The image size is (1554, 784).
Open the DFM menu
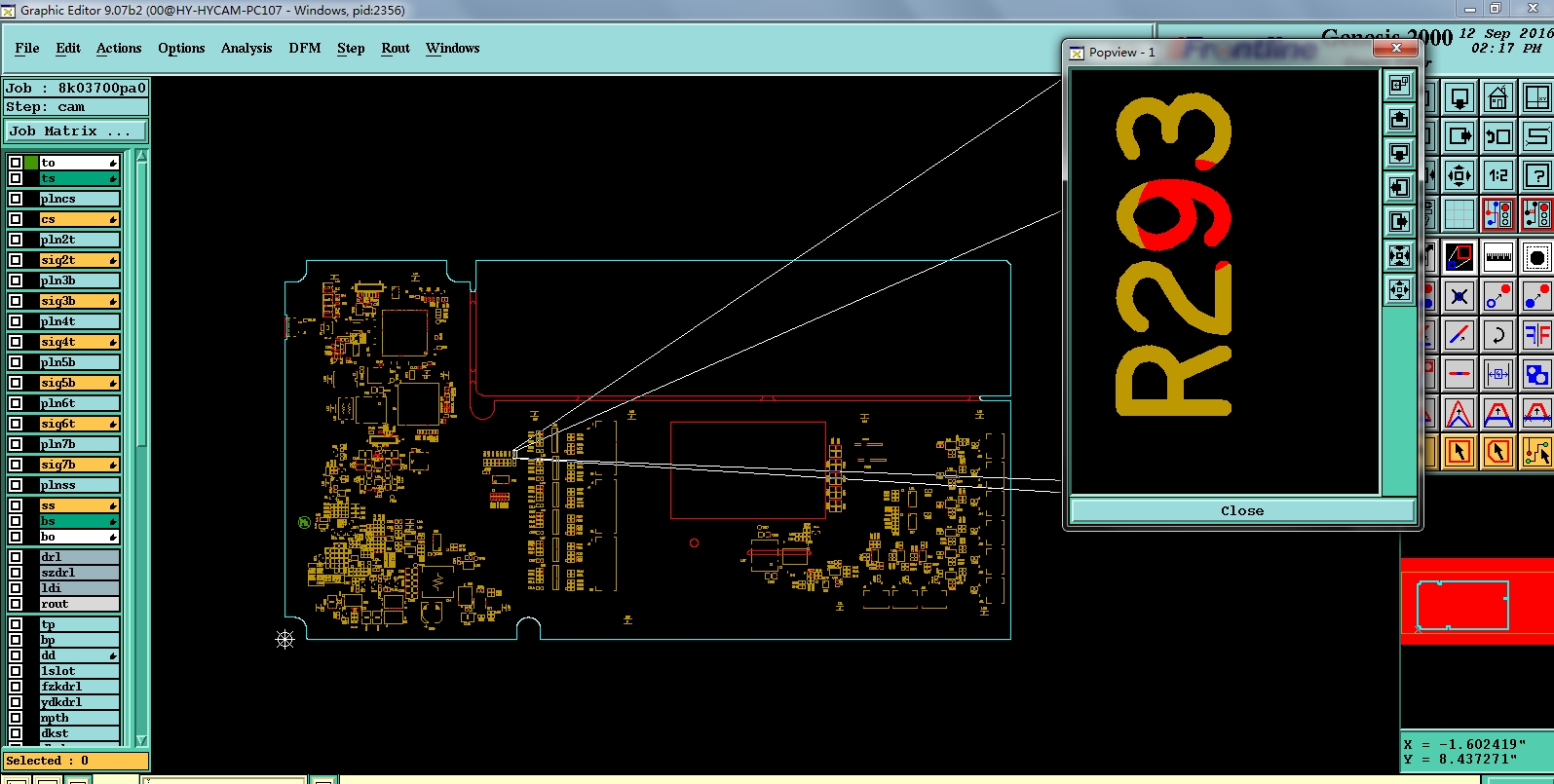coord(305,48)
